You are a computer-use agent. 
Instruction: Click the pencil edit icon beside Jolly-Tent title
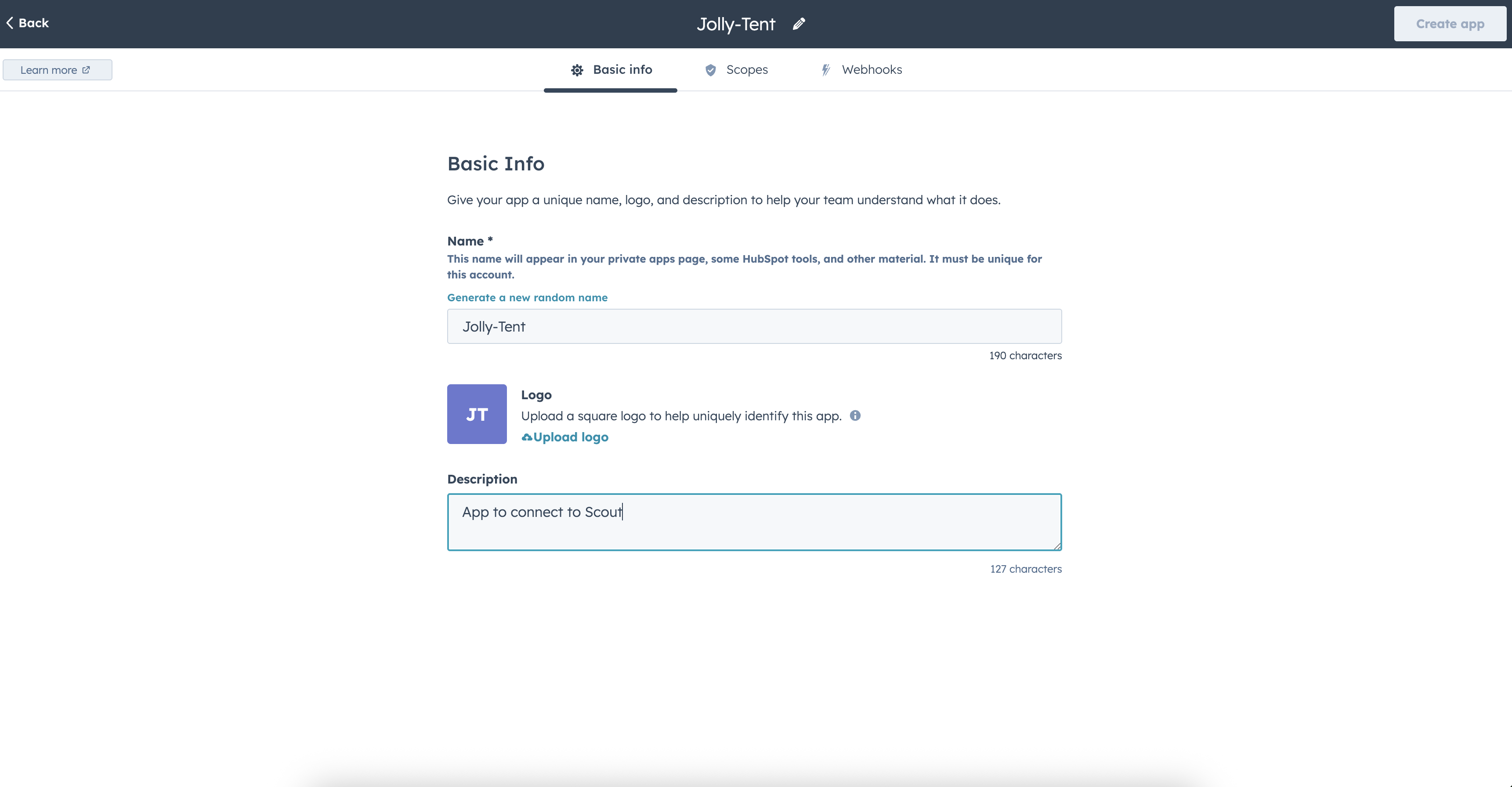tap(799, 24)
